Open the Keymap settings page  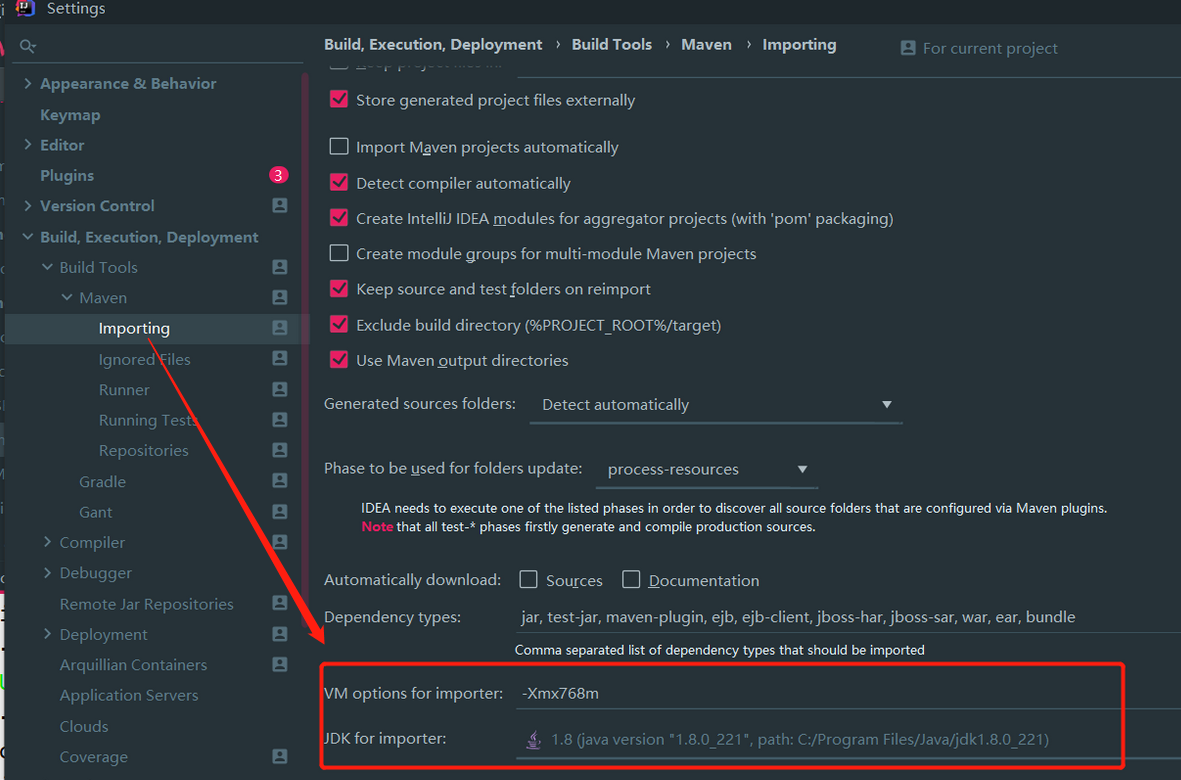pyautogui.click(x=70, y=114)
